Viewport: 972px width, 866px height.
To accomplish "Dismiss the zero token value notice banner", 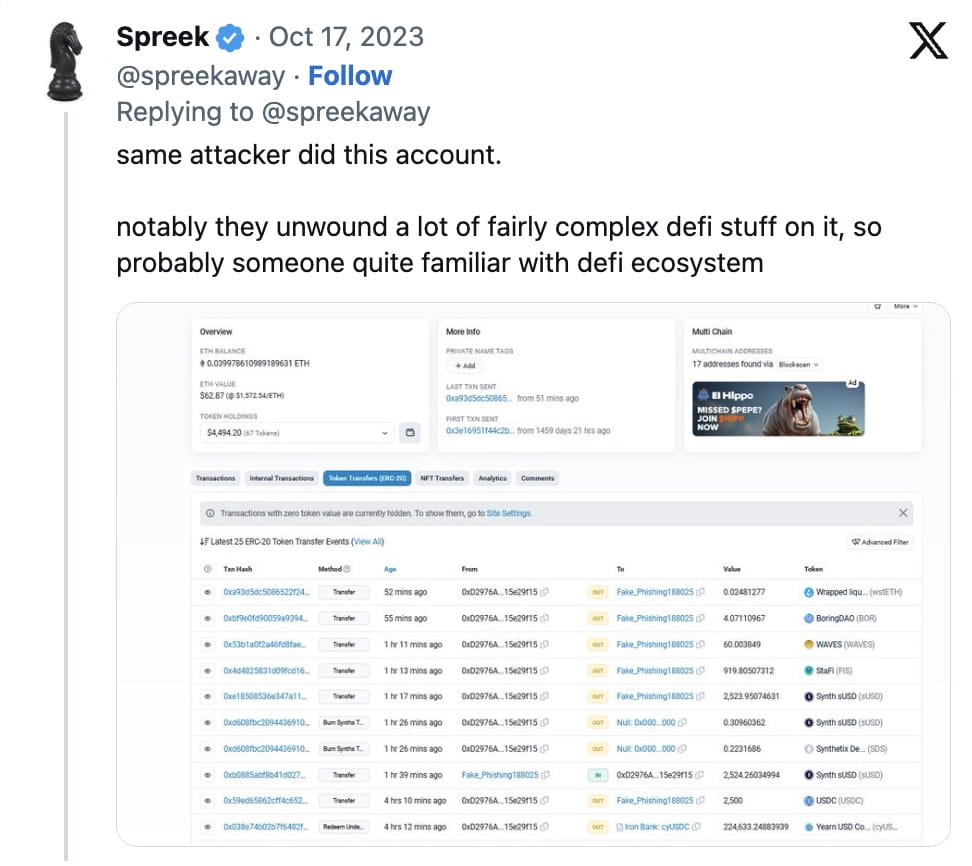I will point(902,511).
